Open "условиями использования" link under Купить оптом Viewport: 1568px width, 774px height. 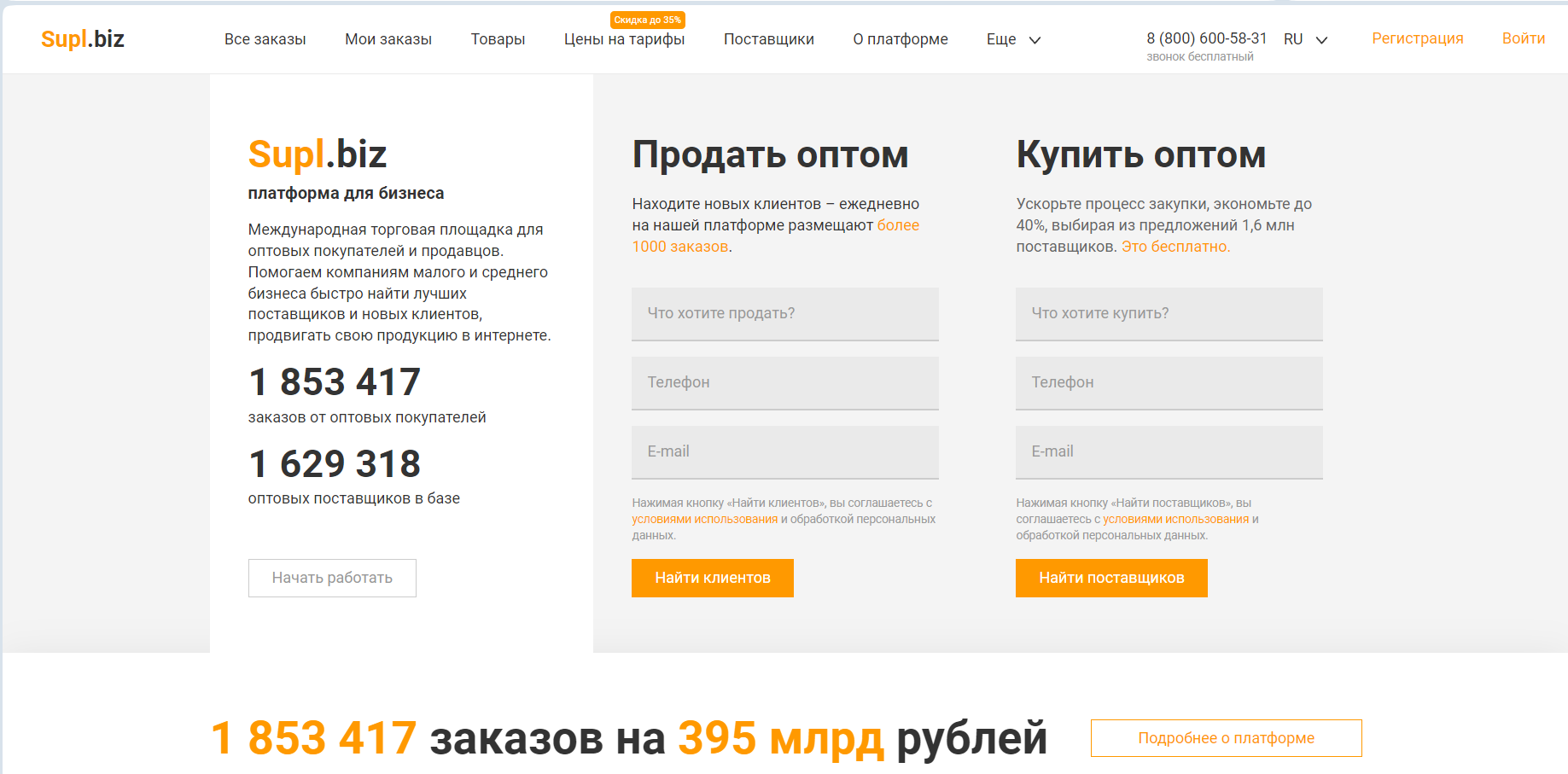(1175, 519)
